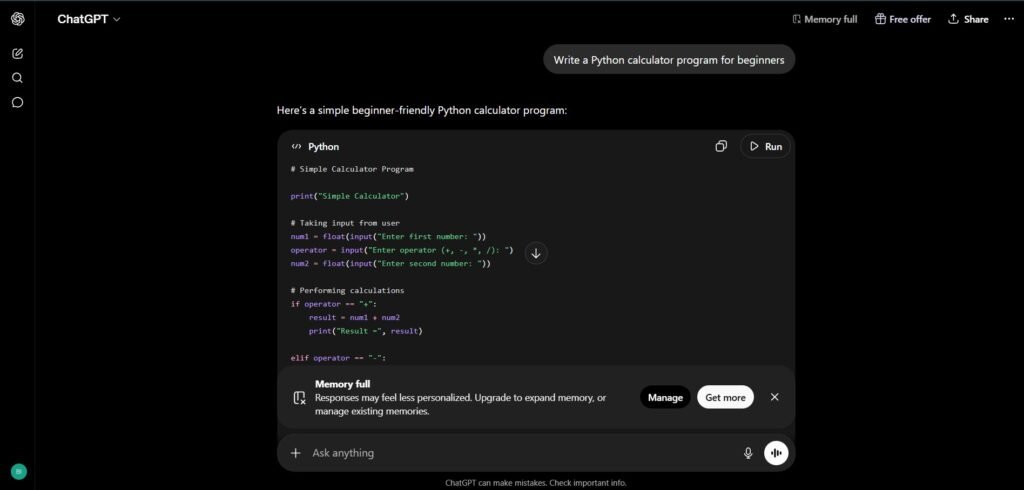
Task: Click the memory icon in the banner
Action: [300, 398]
